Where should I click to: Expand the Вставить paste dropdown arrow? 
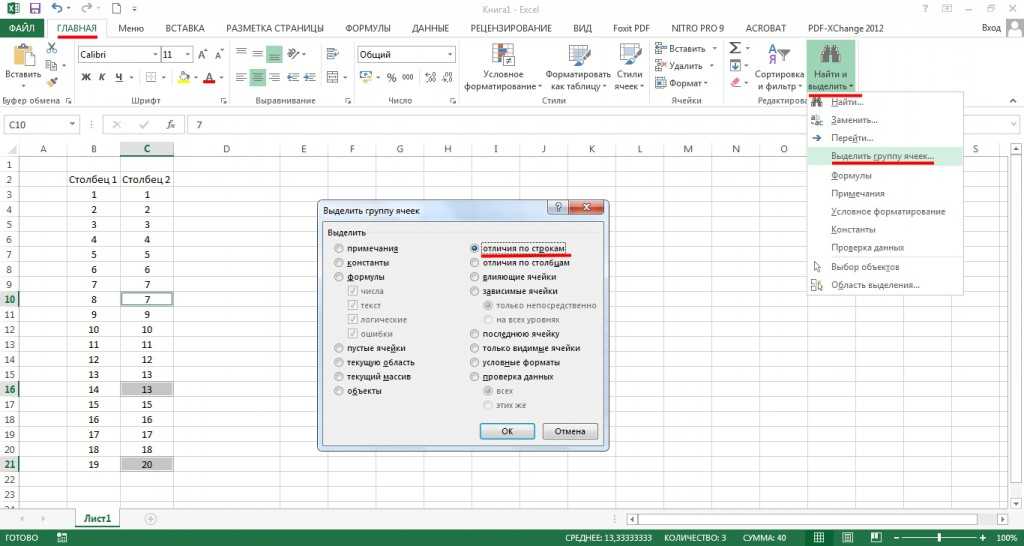(23, 86)
